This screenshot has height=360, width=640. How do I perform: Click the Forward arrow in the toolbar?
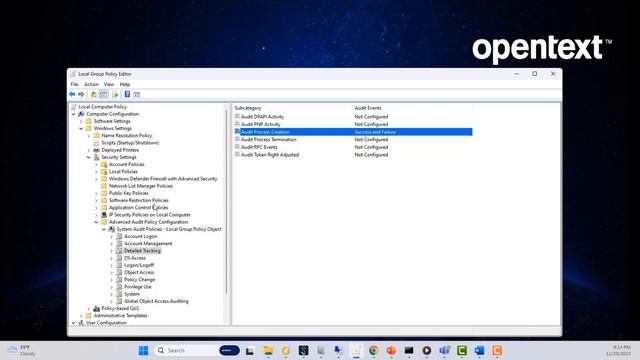(81, 94)
